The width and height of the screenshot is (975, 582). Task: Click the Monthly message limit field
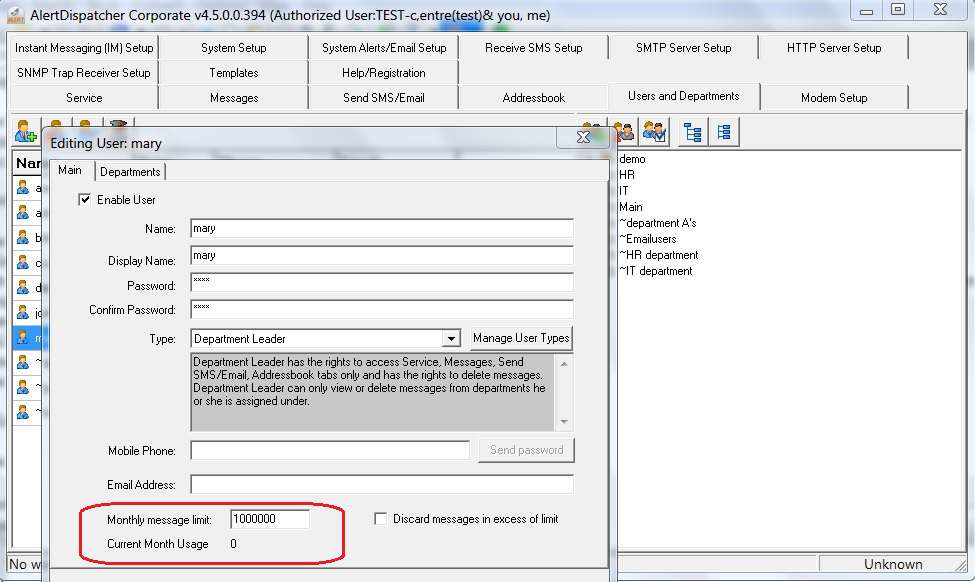[x=269, y=519]
